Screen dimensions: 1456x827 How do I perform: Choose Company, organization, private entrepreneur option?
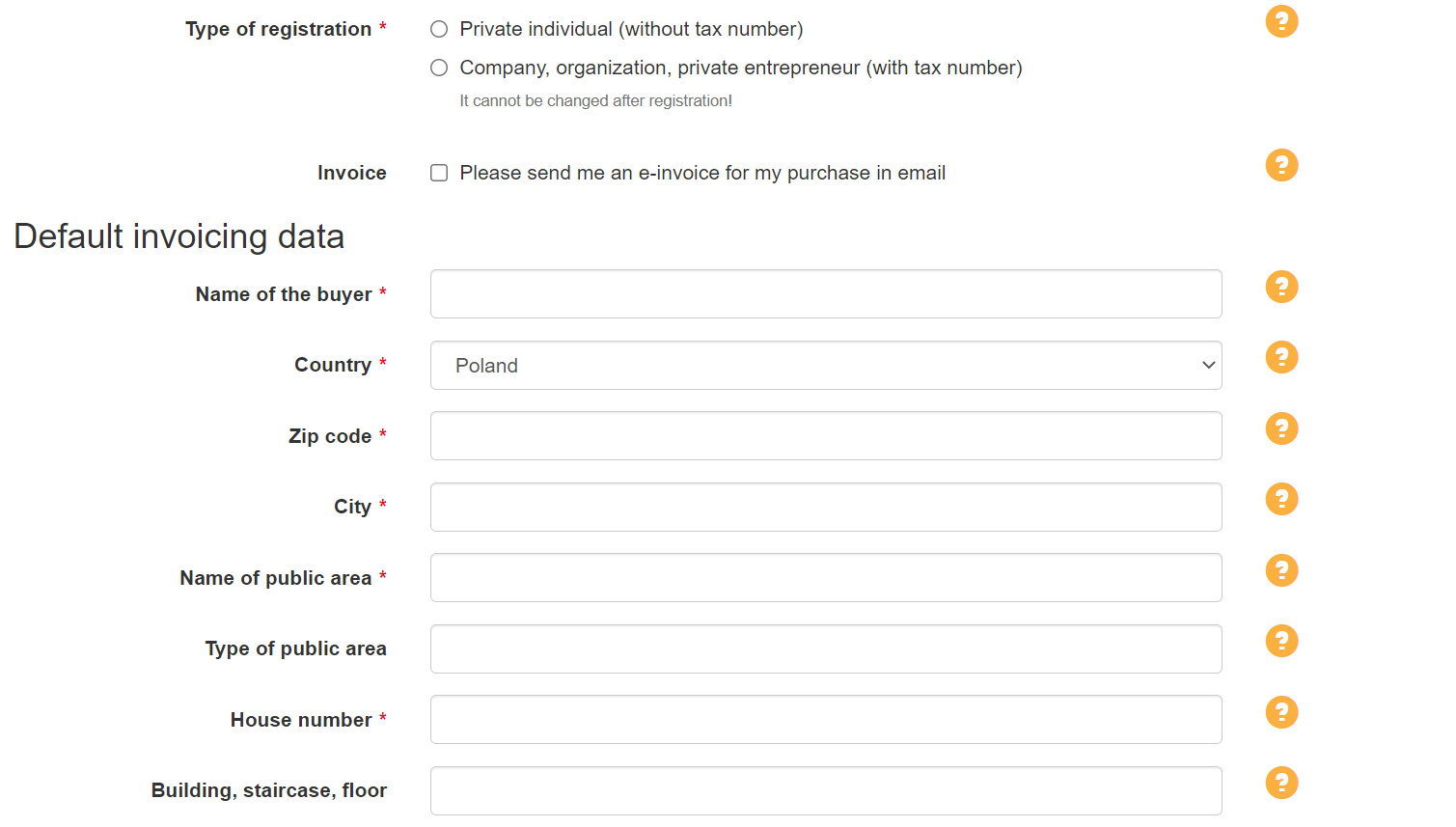pos(439,68)
